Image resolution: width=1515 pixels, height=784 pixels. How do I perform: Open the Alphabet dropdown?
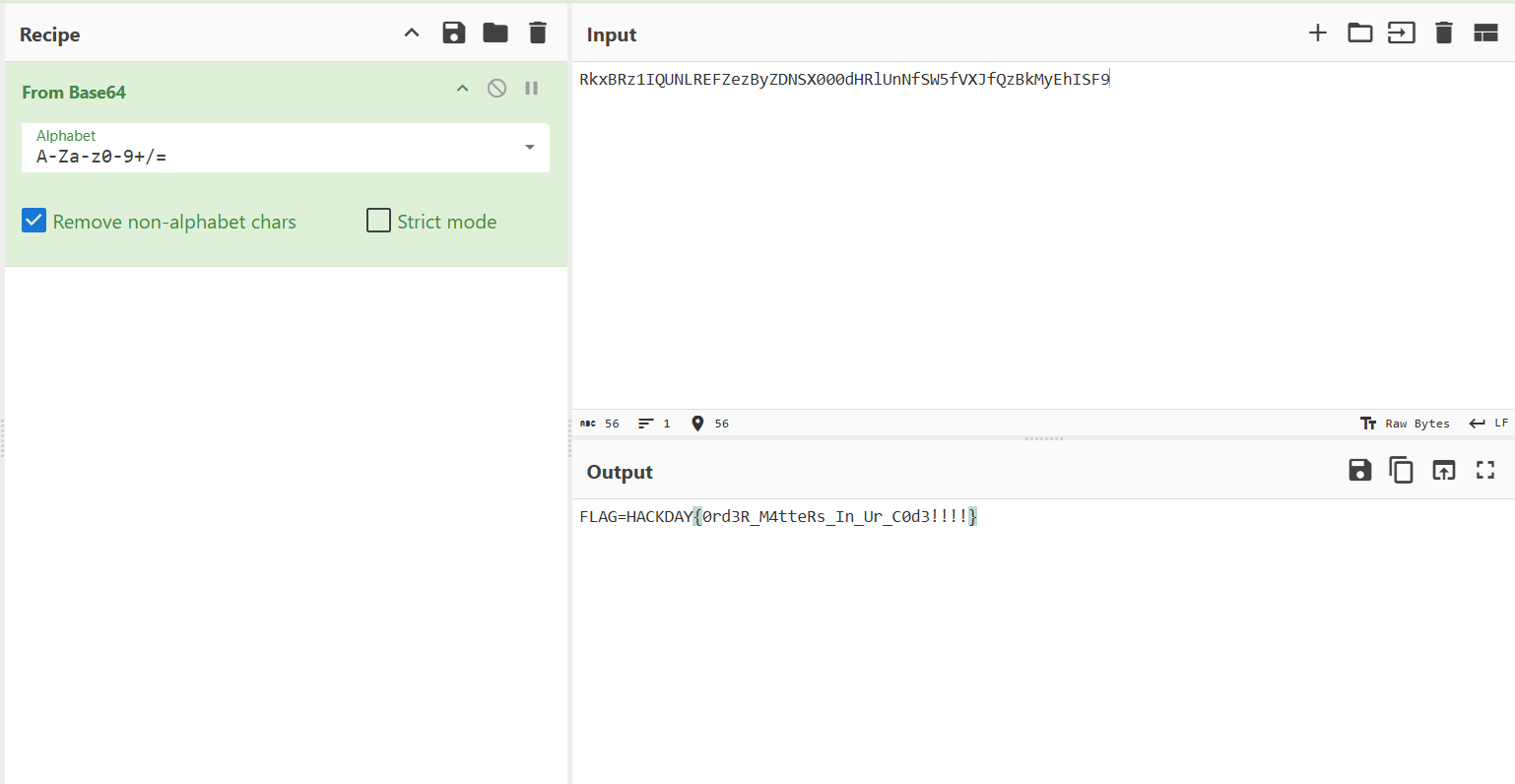pyautogui.click(x=530, y=148)
